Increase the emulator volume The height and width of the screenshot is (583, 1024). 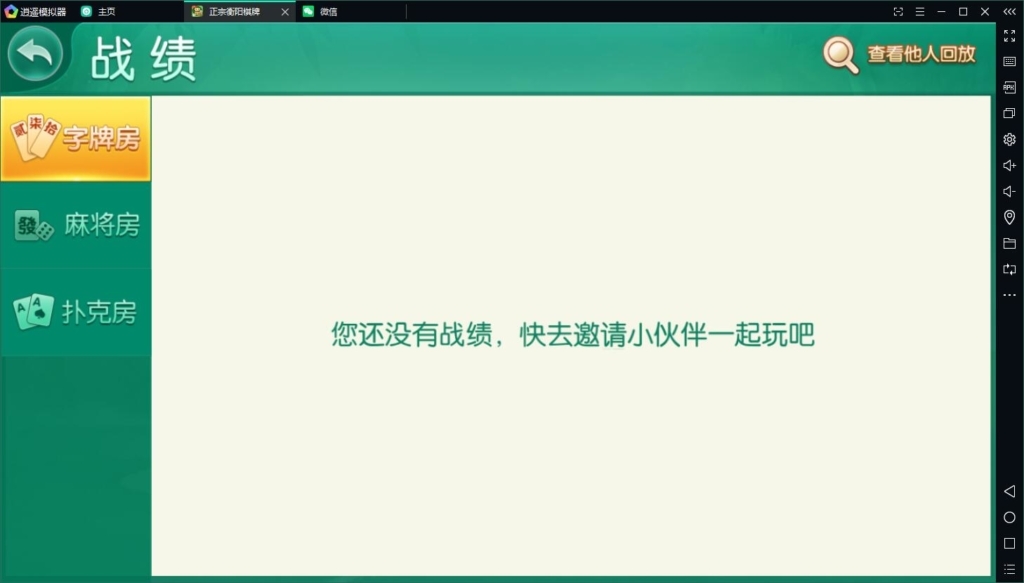tap(1009, 165)
